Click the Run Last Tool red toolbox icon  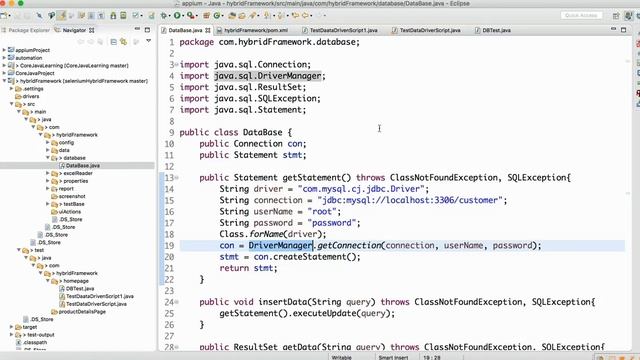point(190,16)
